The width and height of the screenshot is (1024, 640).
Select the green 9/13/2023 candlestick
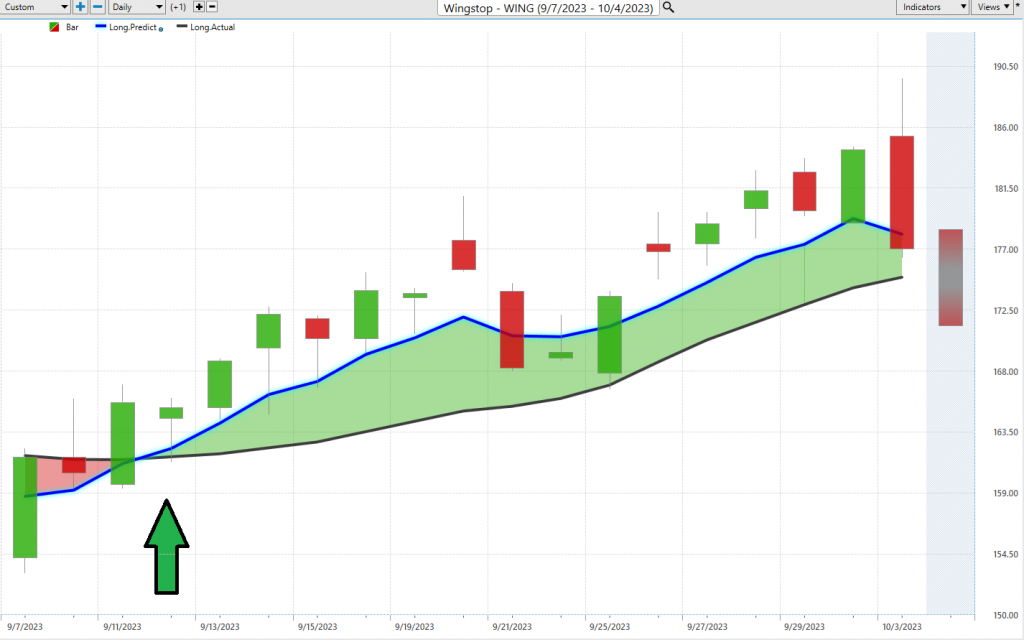(x=220, y=384)
